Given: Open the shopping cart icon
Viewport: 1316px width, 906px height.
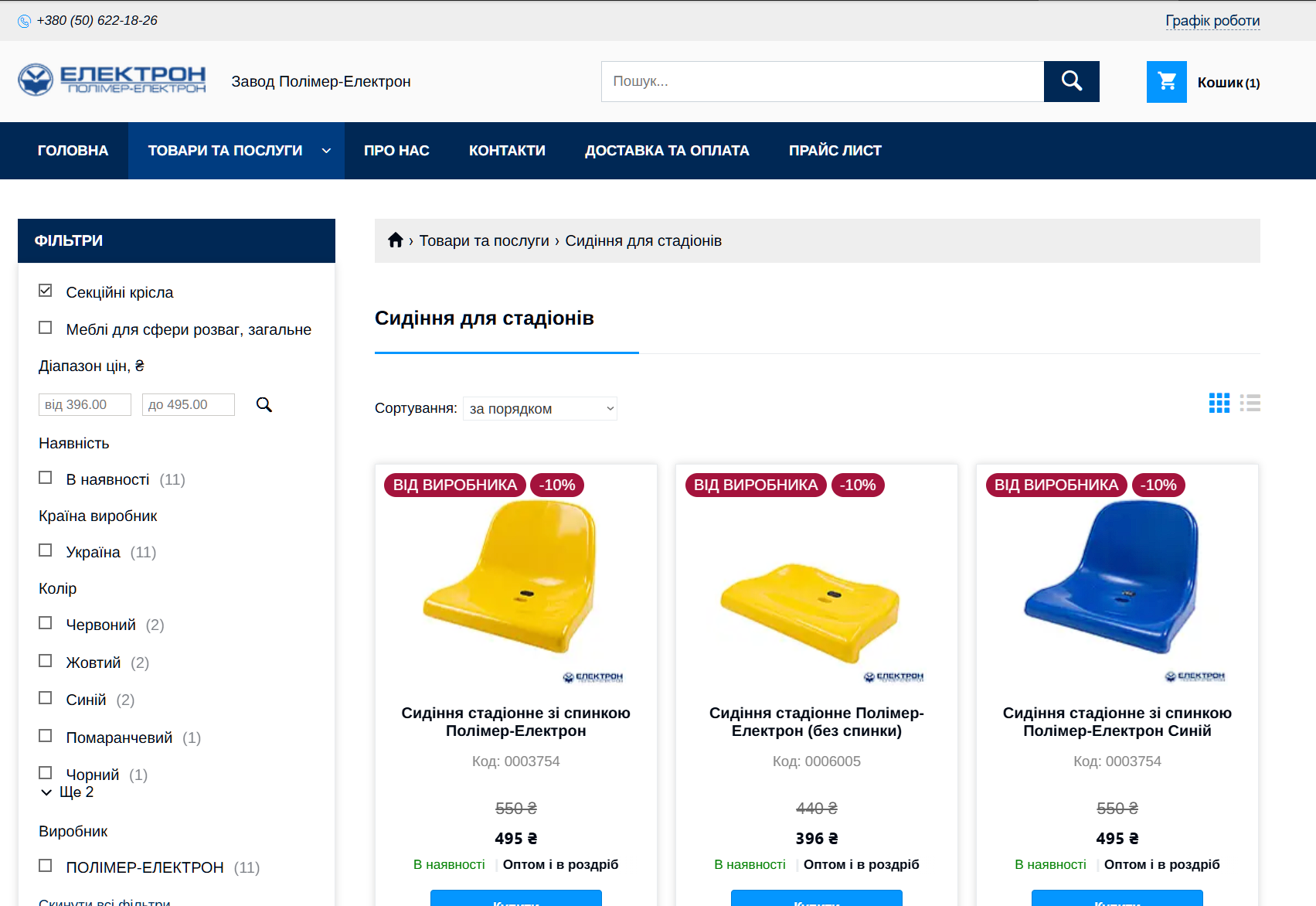Looking at the screenshot, I should 1167,82.
